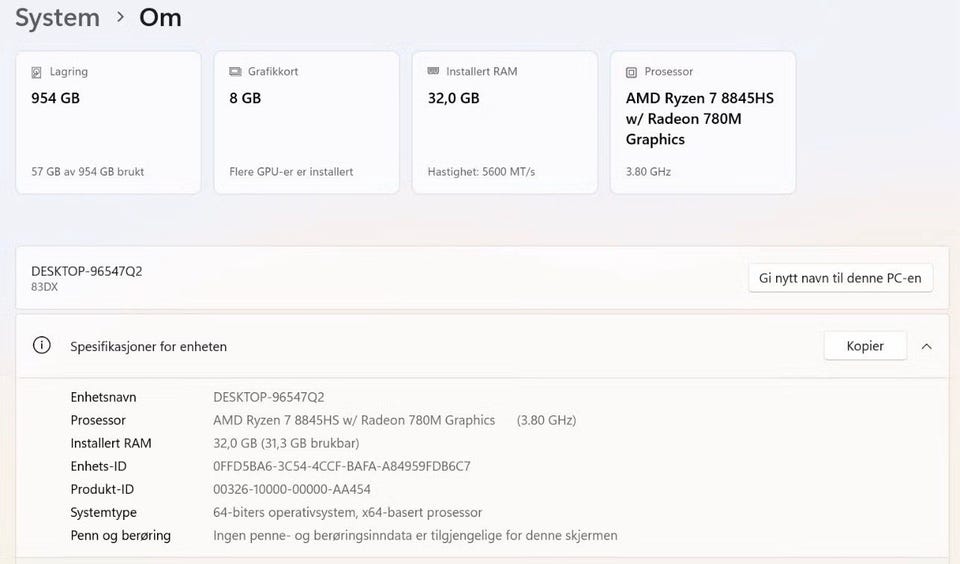The image size is (960, 564).
Task: Go back to System breadcrumb
Action: pos(57,18)
